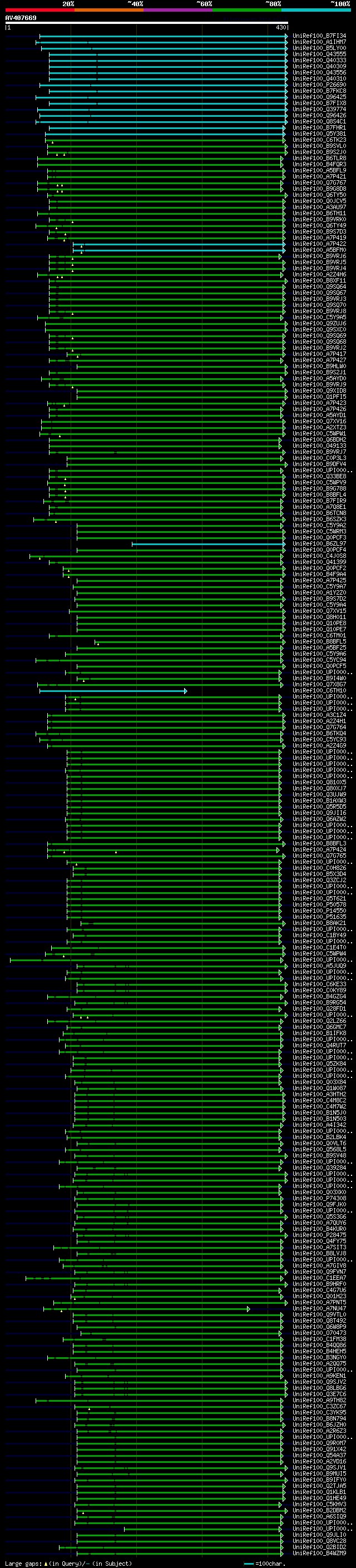Click hit label UniRef100_Q54A37
The width and height of the screenshot is (356, 1568).
[319, 1456]
